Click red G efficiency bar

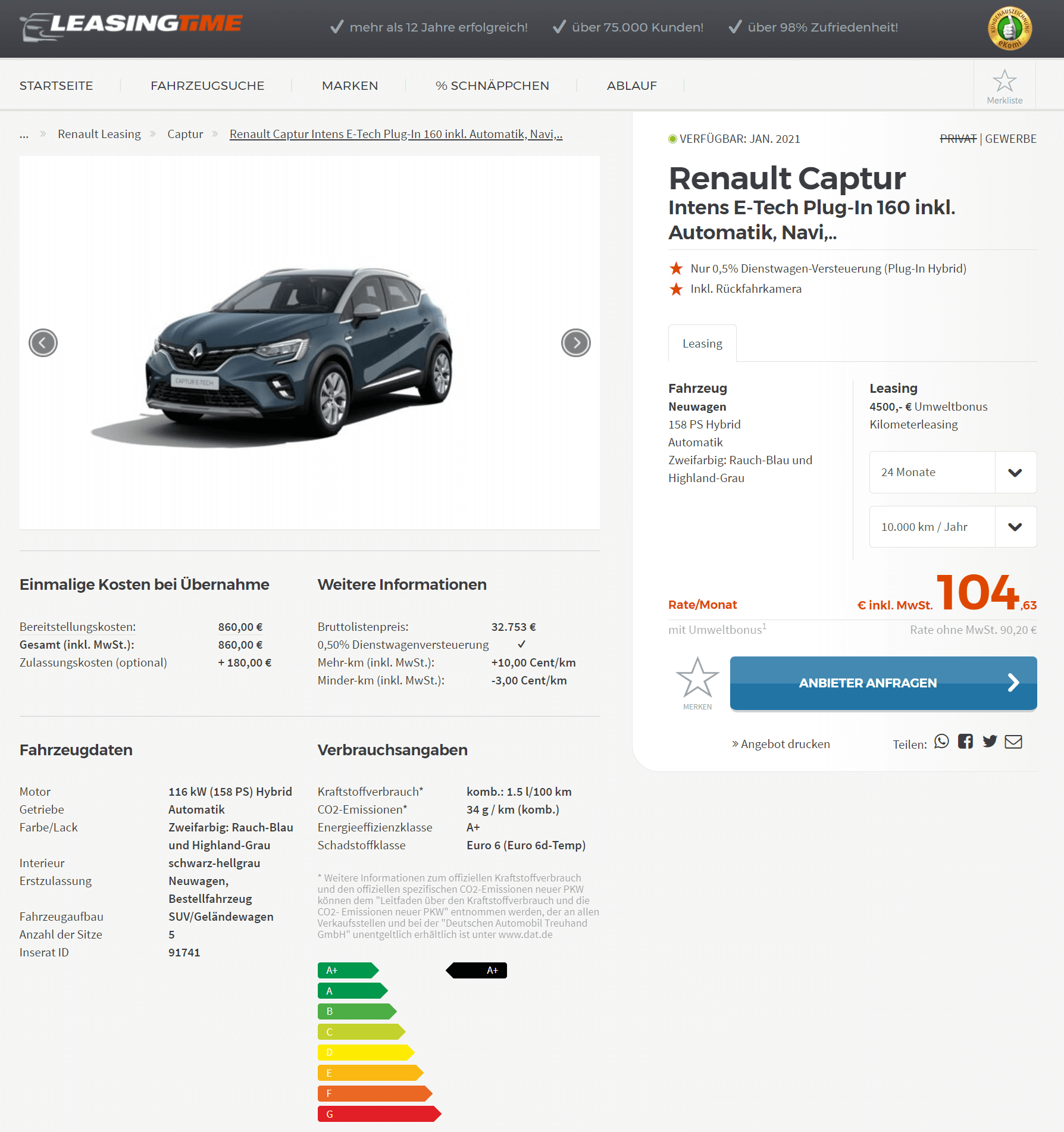click(x=380, y=1114)
